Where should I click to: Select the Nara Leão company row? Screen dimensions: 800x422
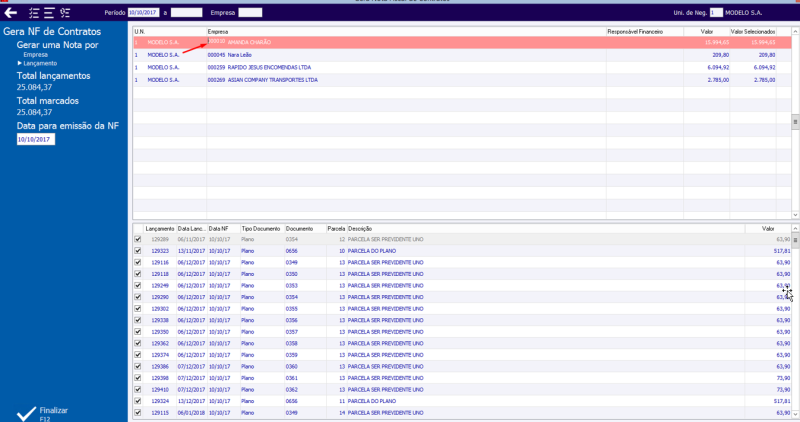[462, 55]
